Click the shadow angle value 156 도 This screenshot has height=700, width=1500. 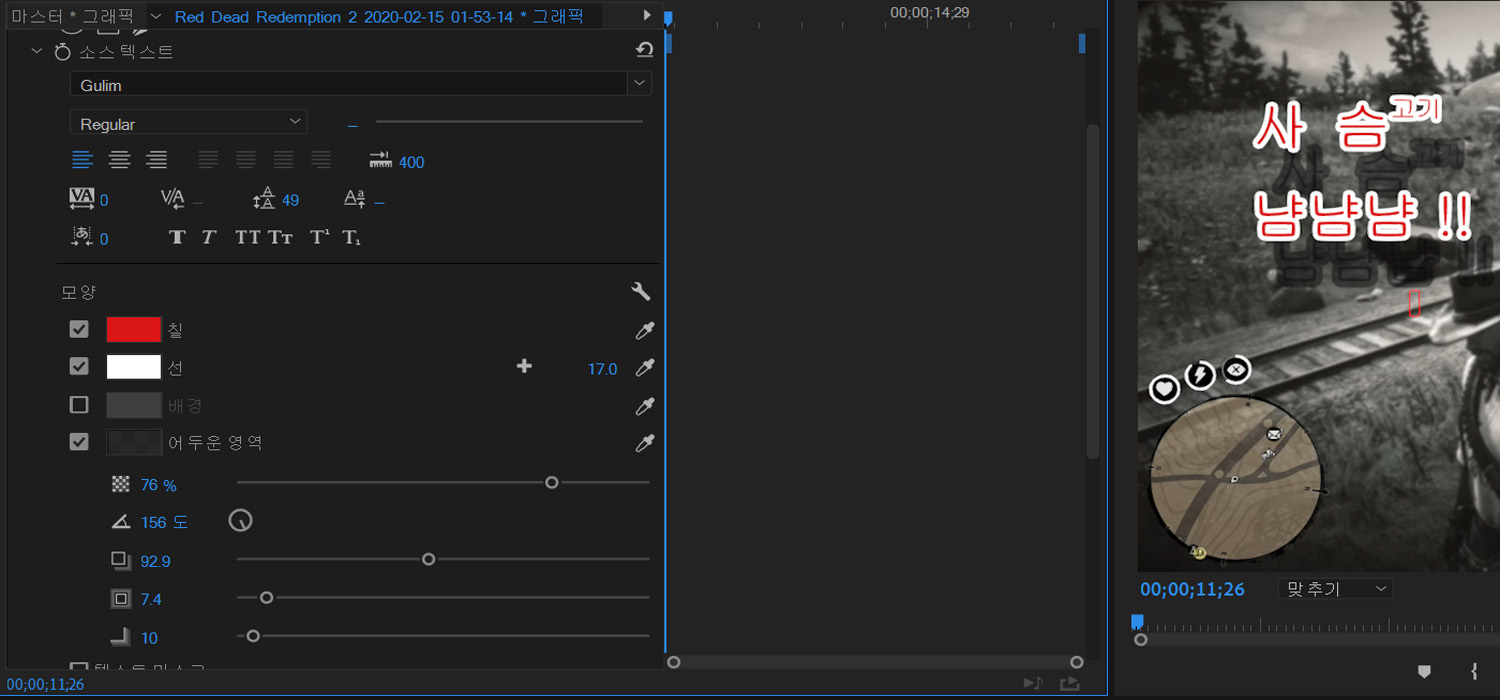pyautogui.click(x=164, y=522)
